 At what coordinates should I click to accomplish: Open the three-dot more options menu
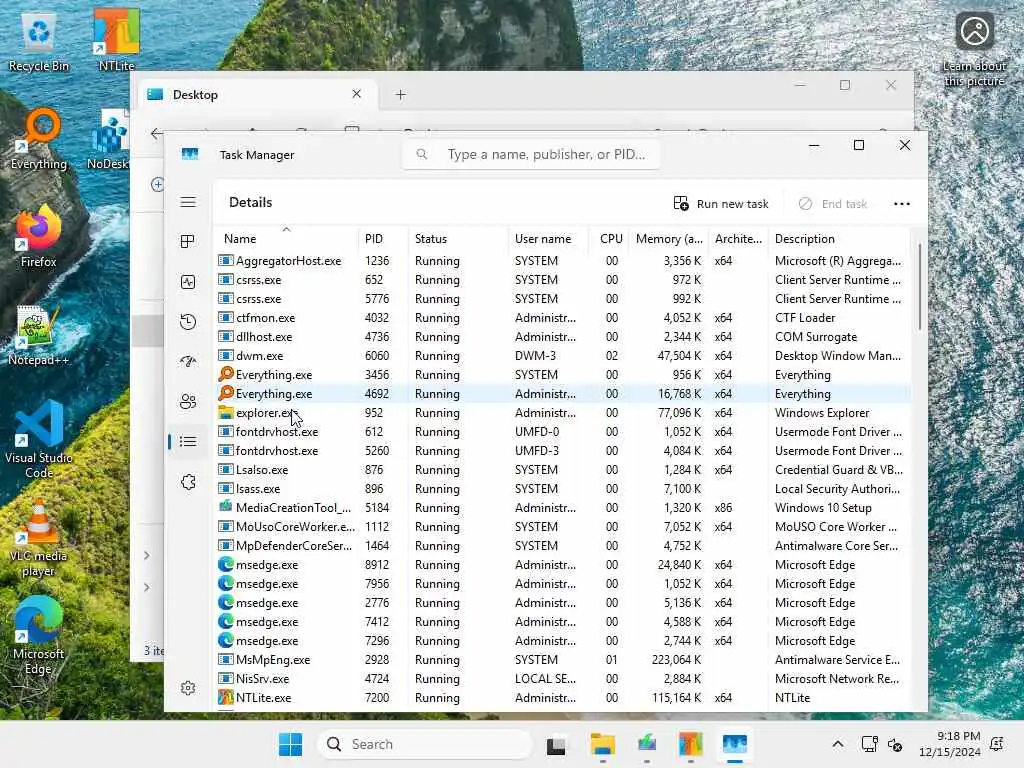pyautogui.click(x=902, y=204)
